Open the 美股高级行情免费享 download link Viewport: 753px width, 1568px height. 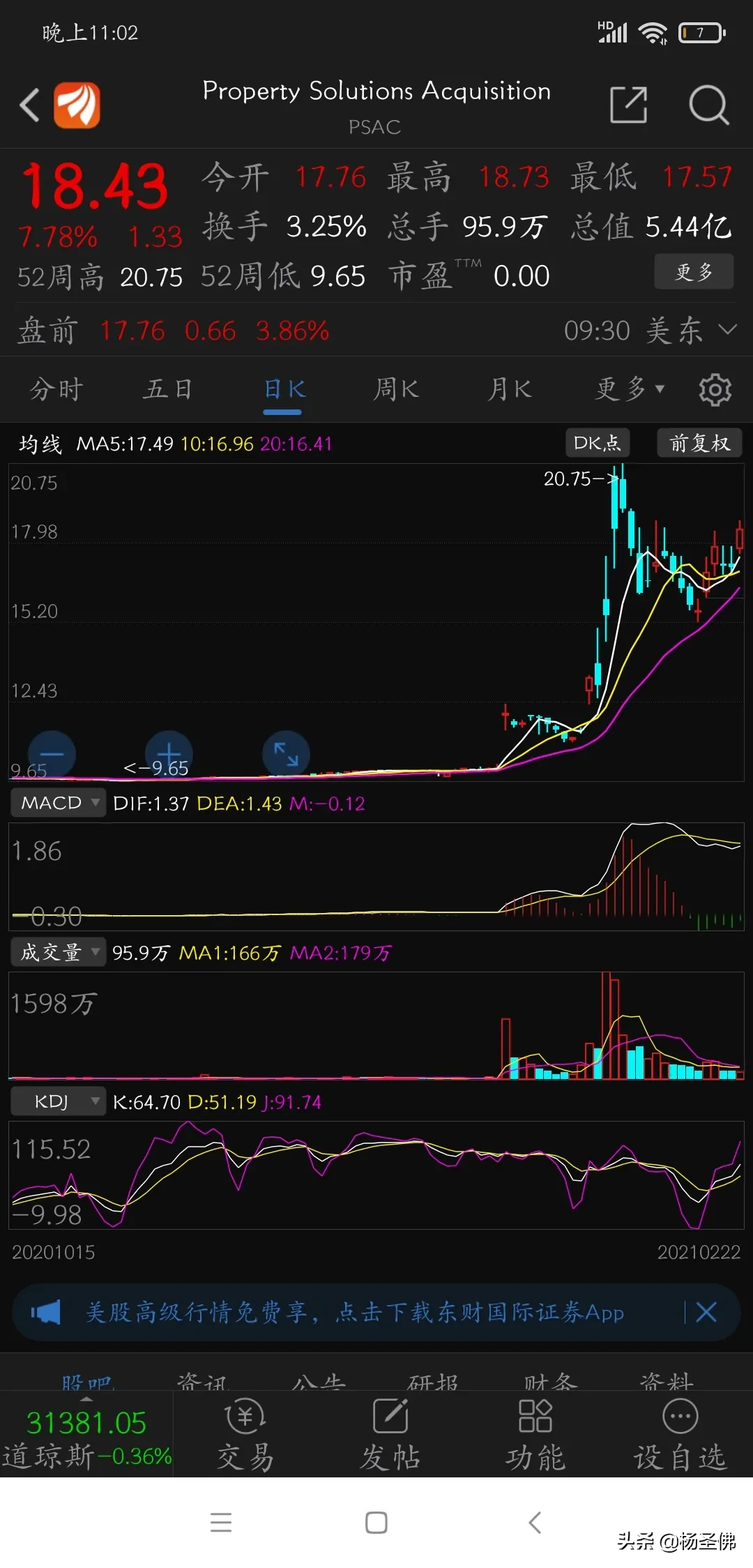tap(354, 1312)
